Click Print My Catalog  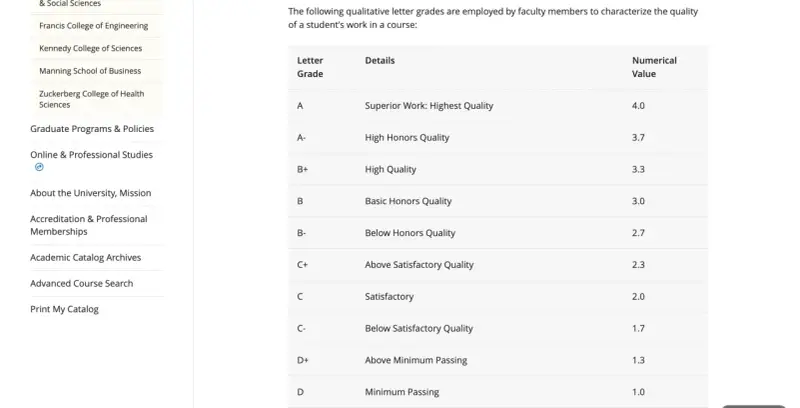[64, 309]
